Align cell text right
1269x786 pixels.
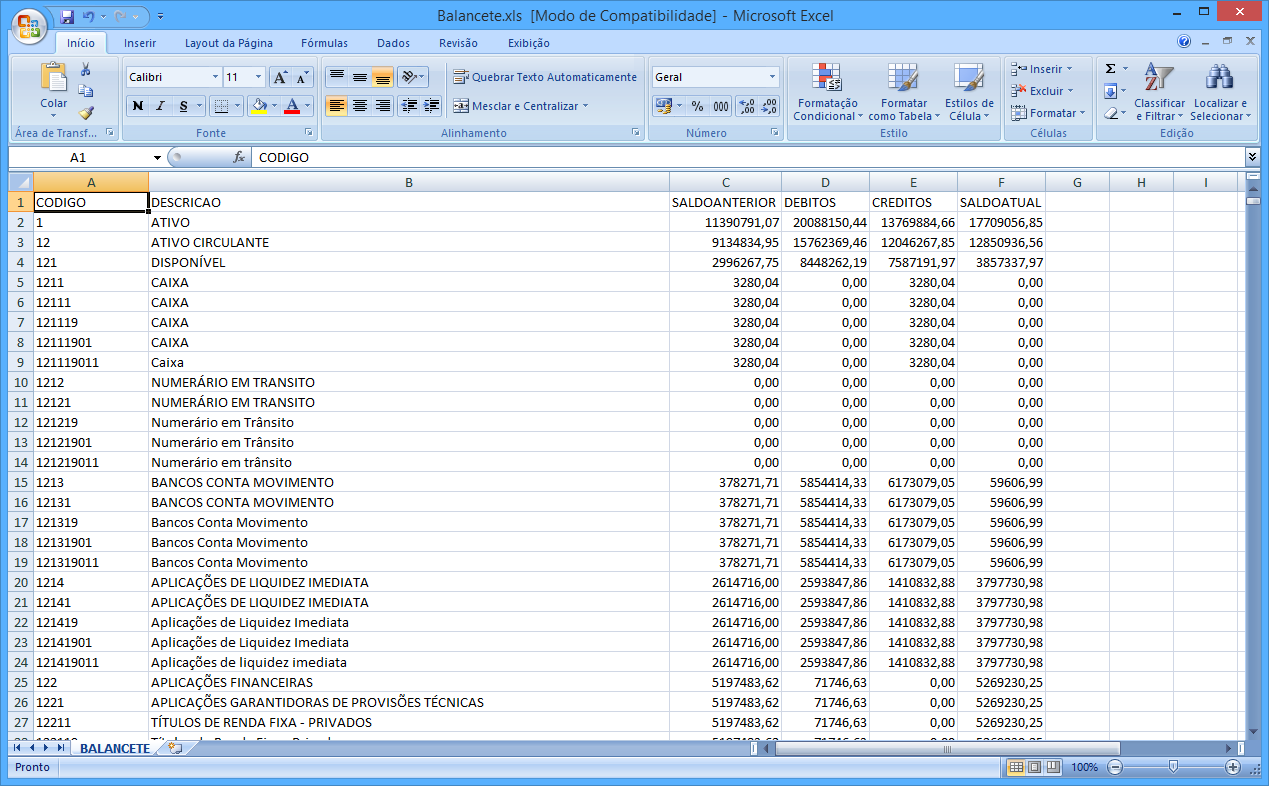(x=383, y=106)
